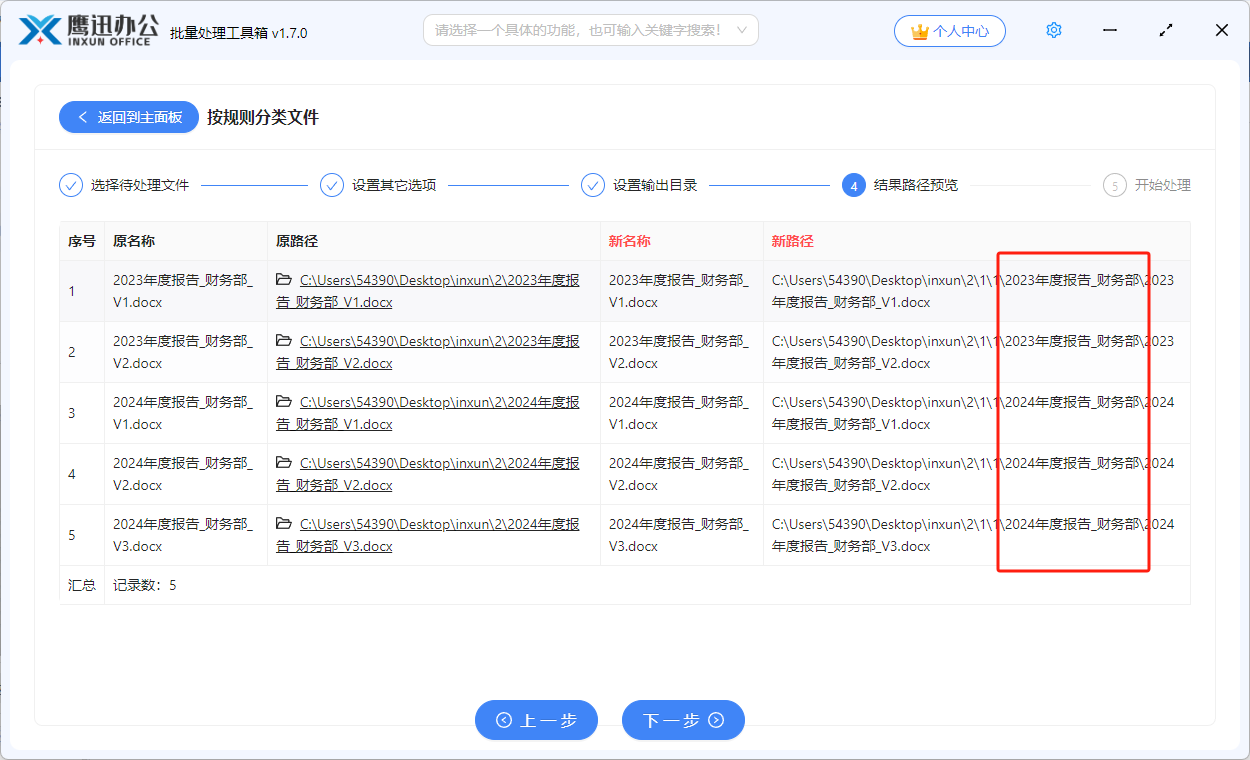The image size is (1250, 760).
Task: Click the 上一步 previous button
Action: [536, 720]
